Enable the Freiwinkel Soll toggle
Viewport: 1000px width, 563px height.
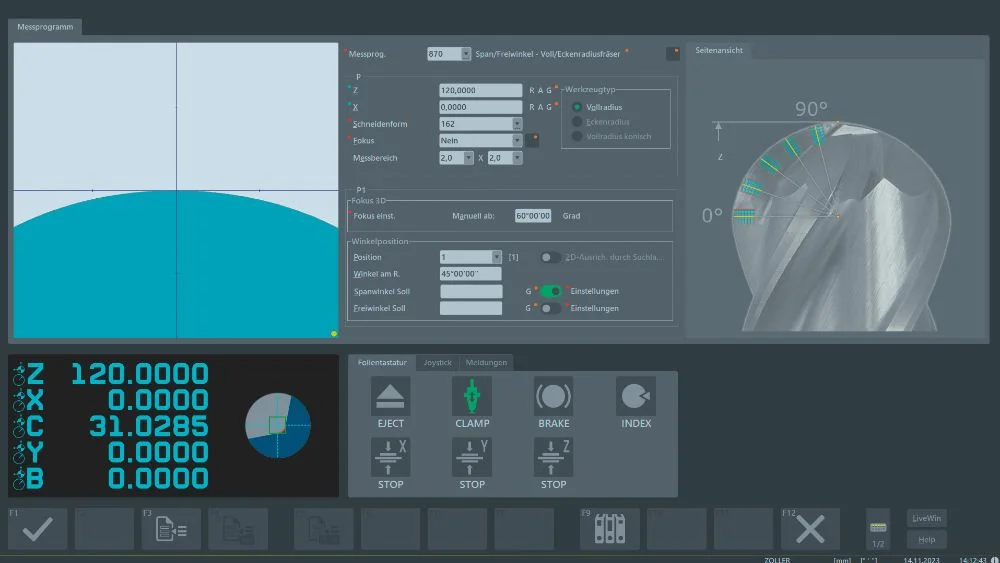(550, 309)
